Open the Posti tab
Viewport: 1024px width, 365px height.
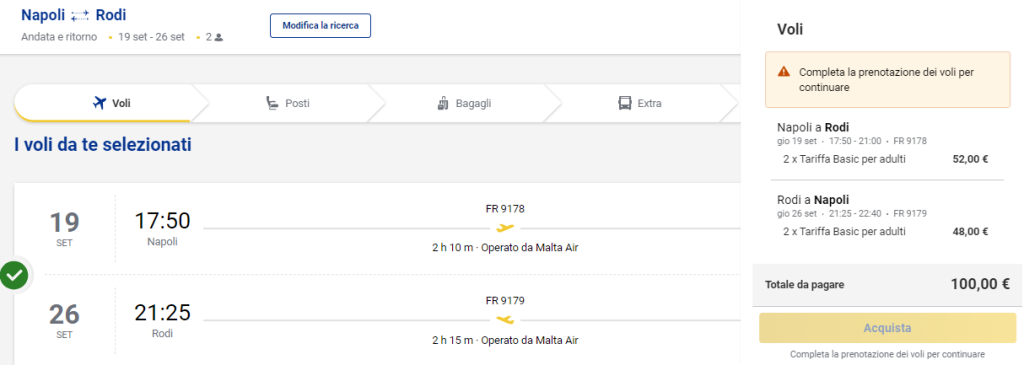pyautogui.click(x=289, y=103)
